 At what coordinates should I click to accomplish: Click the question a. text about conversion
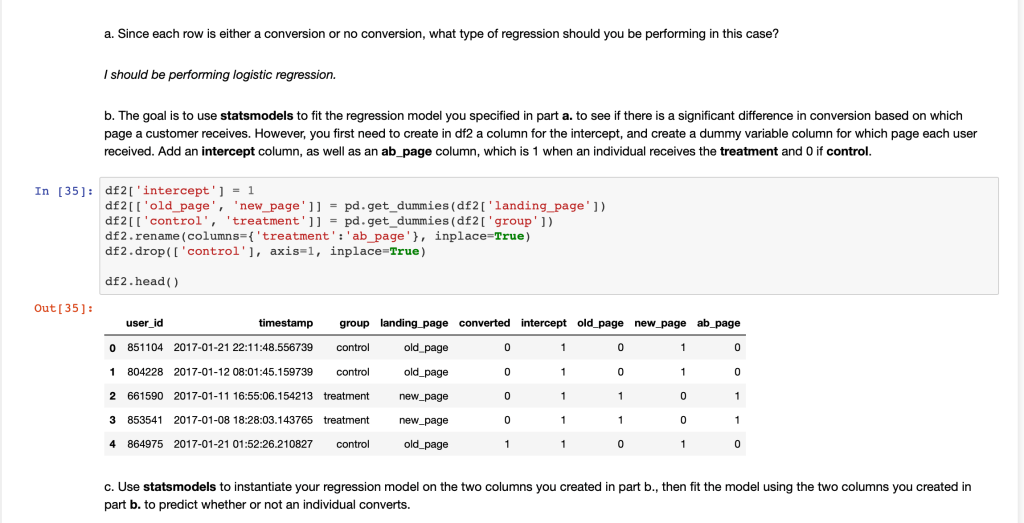coord(441,34)
